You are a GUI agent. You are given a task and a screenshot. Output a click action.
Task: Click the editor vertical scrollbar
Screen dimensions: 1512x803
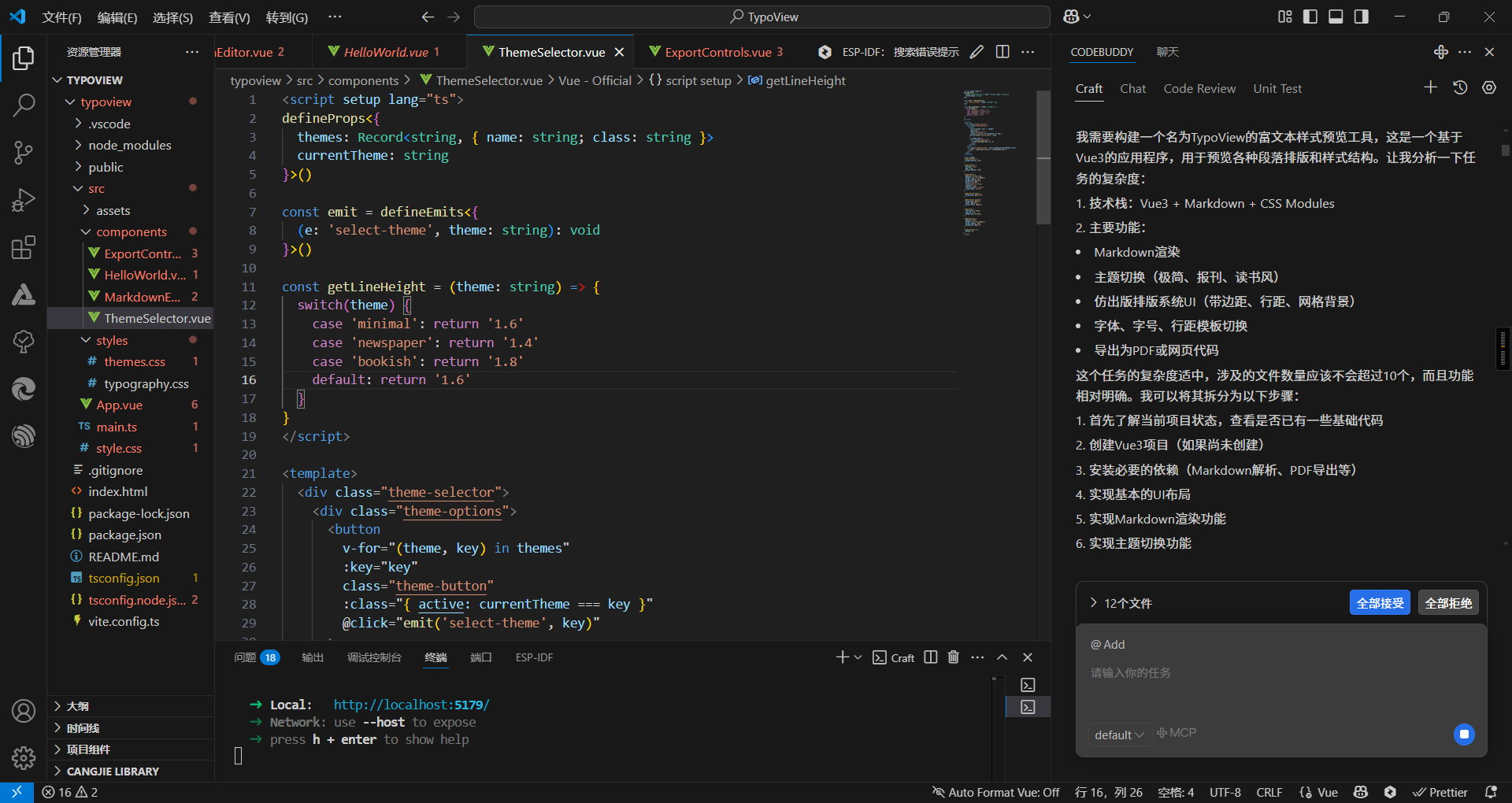[x=1043, y=157]
